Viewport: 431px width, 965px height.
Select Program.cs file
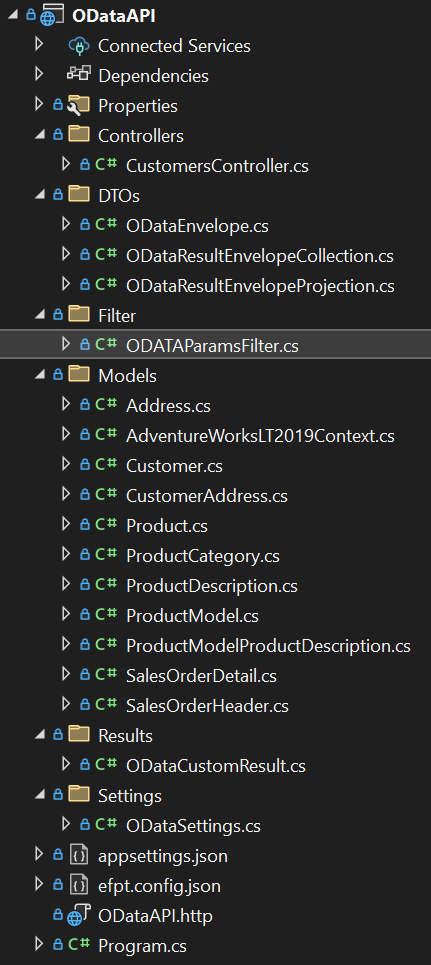(x=142, y=946)
